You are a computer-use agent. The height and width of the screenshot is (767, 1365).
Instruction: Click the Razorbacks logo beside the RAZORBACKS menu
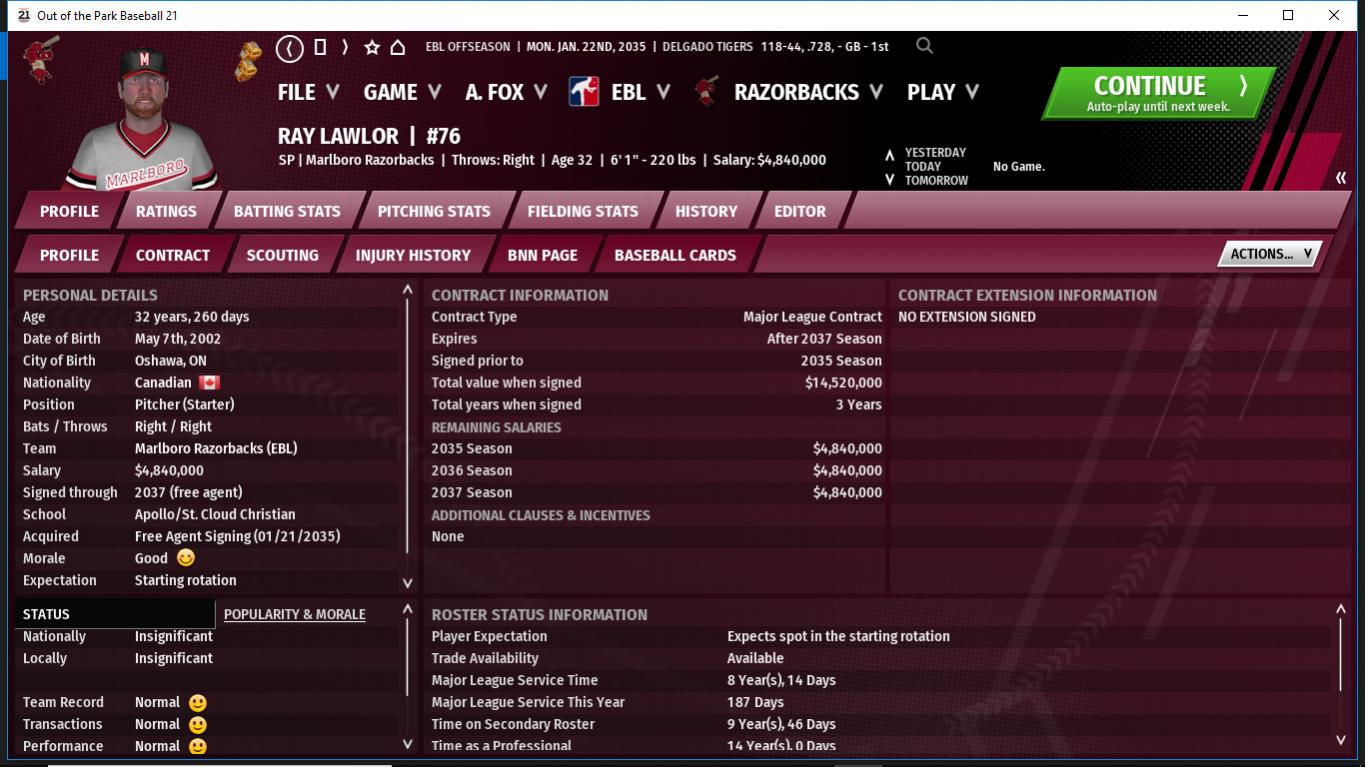point(708,92)
